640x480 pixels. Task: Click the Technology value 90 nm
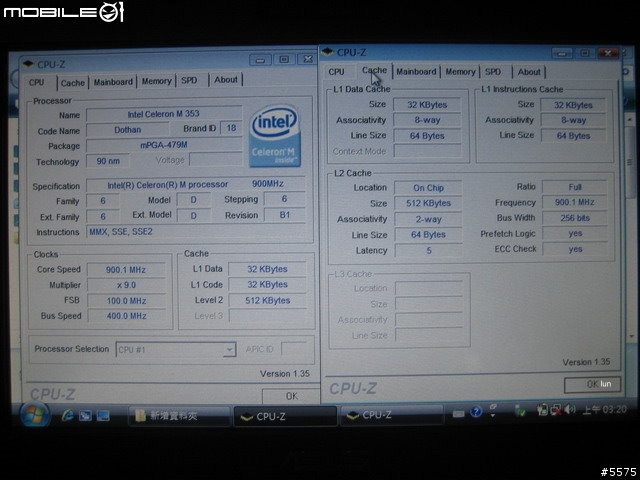[108, 161]
